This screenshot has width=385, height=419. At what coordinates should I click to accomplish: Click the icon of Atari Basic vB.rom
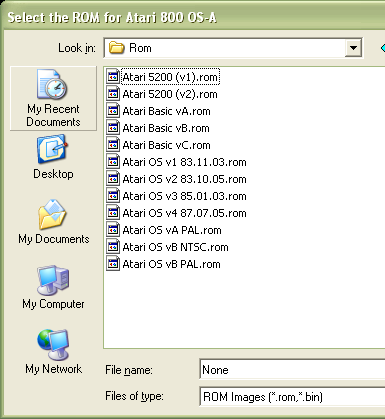point(113,128)
